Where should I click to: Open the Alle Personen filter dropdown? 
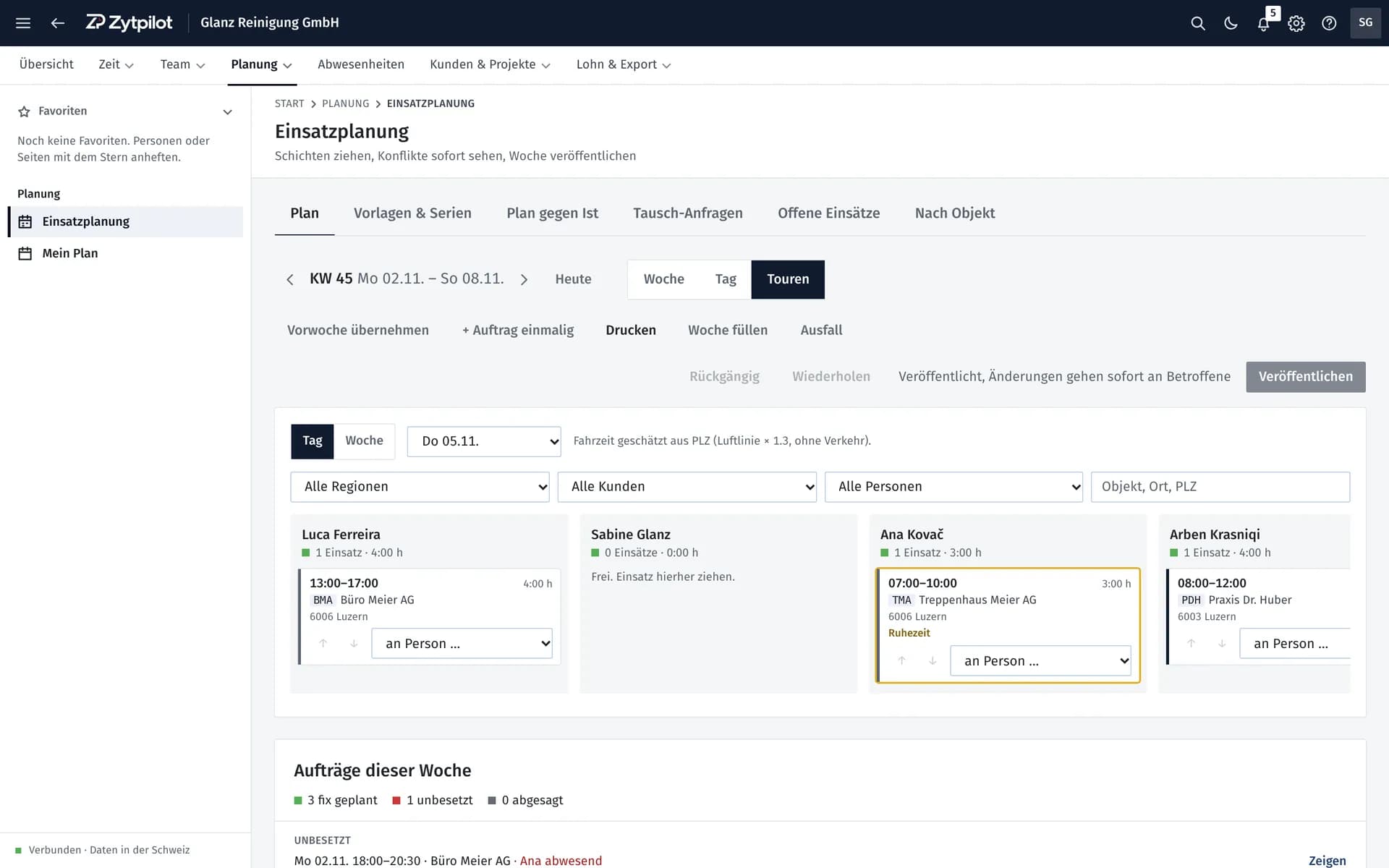click(x=953, y=487)
